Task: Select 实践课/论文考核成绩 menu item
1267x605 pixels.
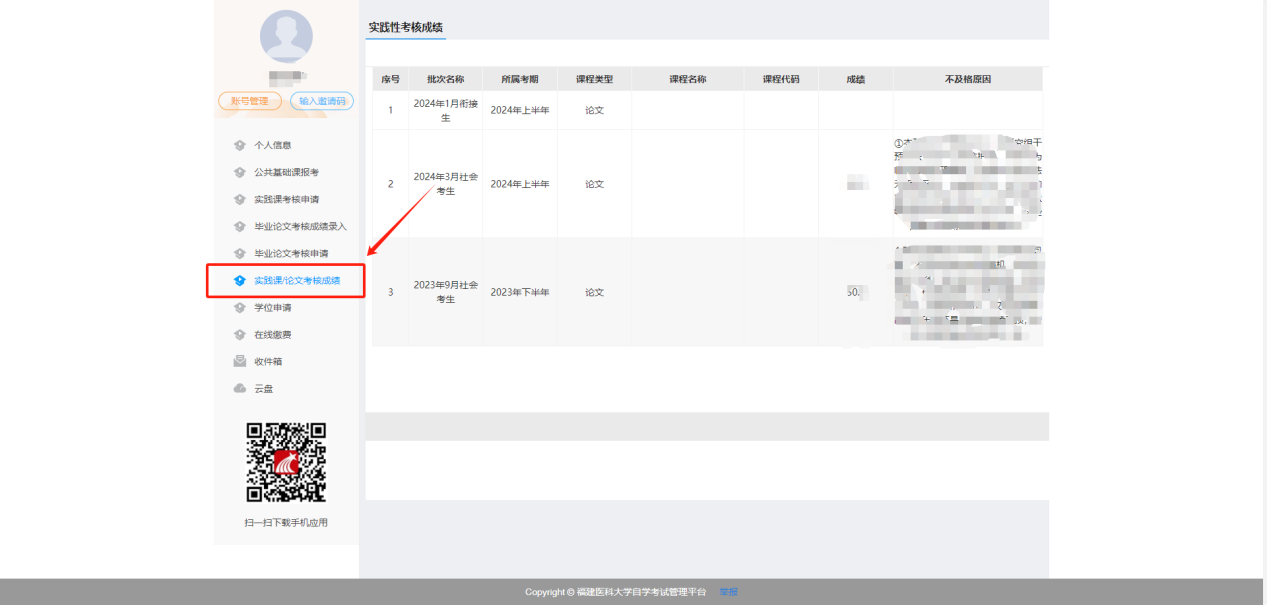Action: click(296, 281)
